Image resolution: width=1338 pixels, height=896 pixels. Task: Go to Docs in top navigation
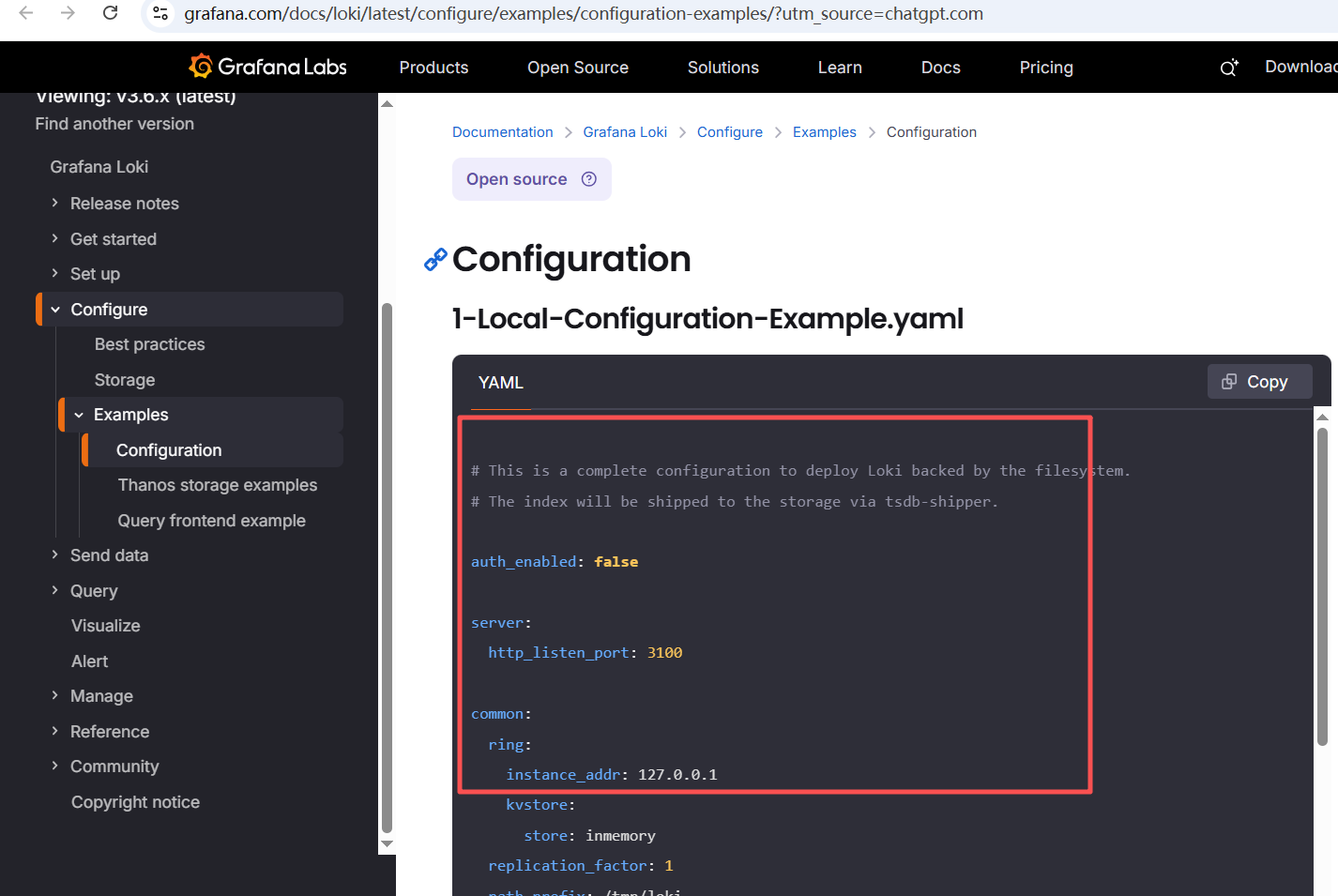[x=941, y=68]
